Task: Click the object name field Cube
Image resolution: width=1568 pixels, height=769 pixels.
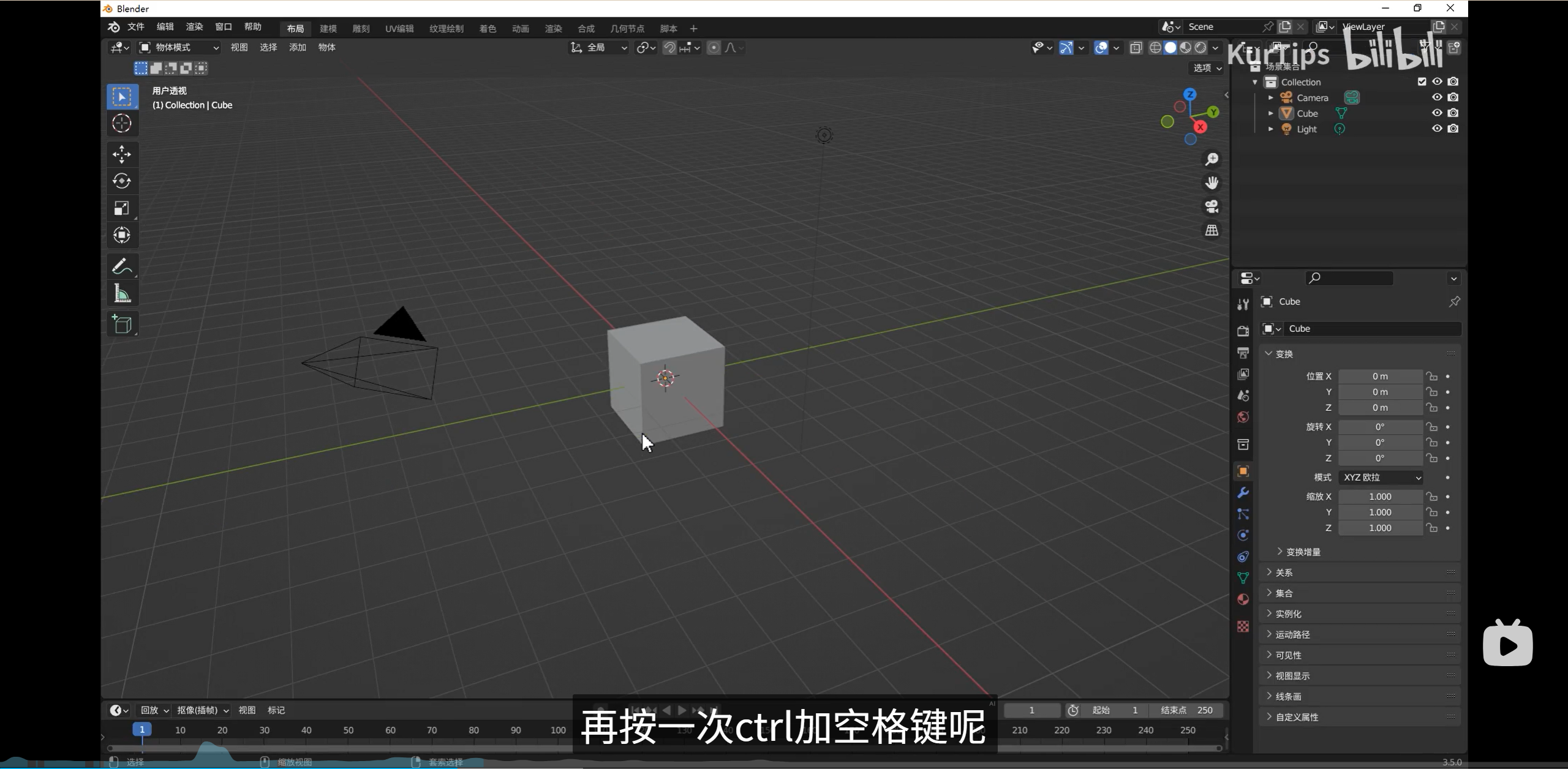Action: pyautogui.click(x=1373, y=329)
